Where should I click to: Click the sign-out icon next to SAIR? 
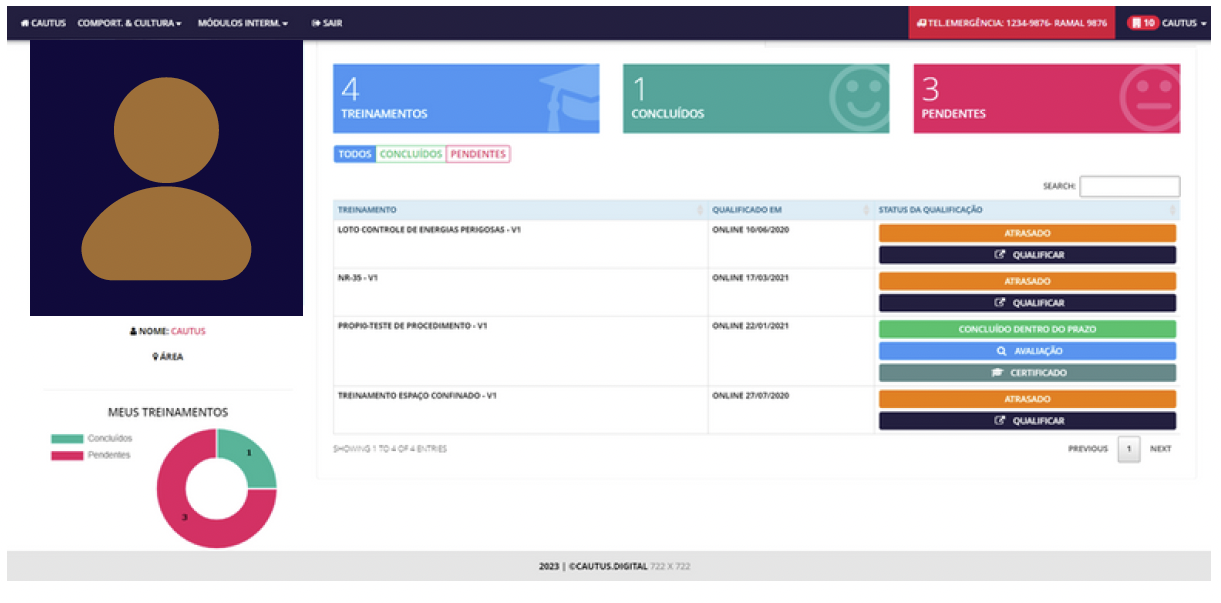pyautogui.click(x=316, y=23)
